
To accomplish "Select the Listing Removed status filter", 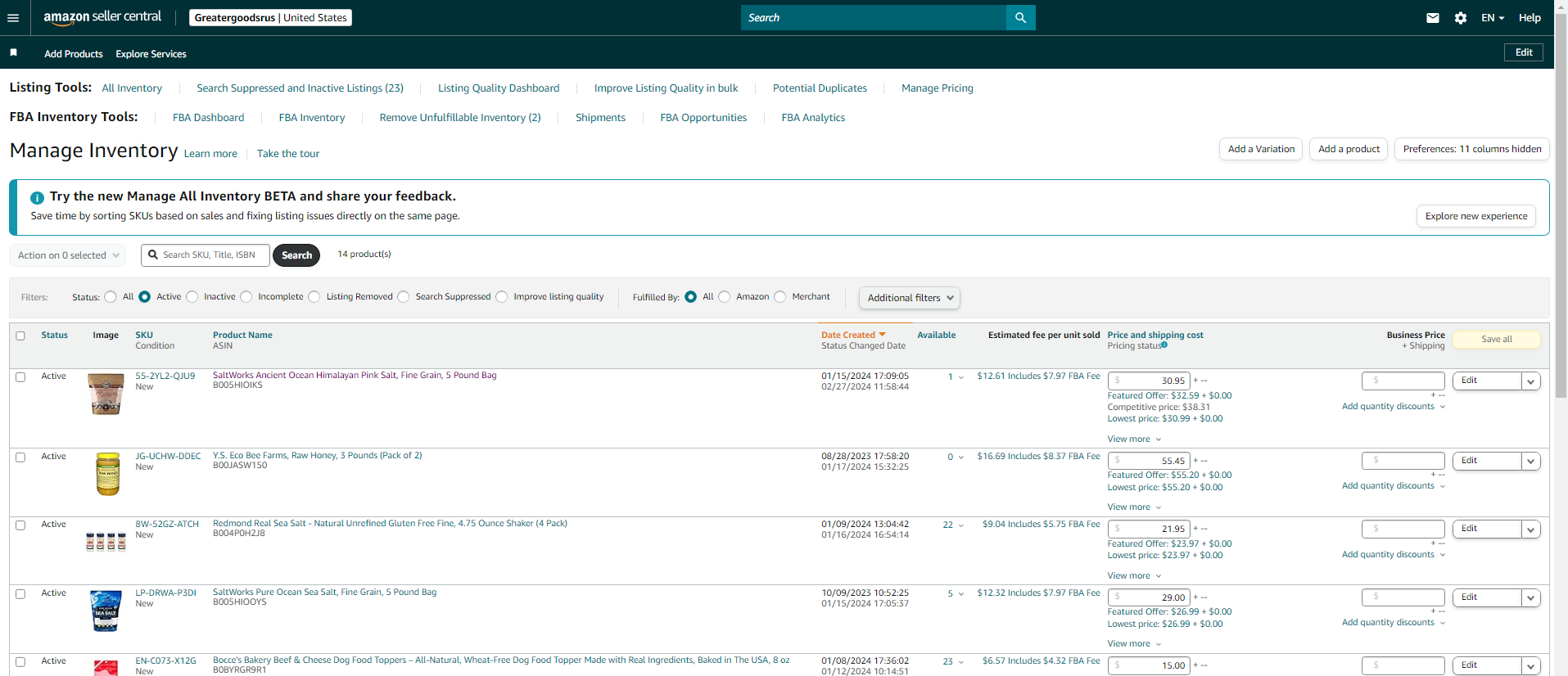I will [x=314, y=297].
